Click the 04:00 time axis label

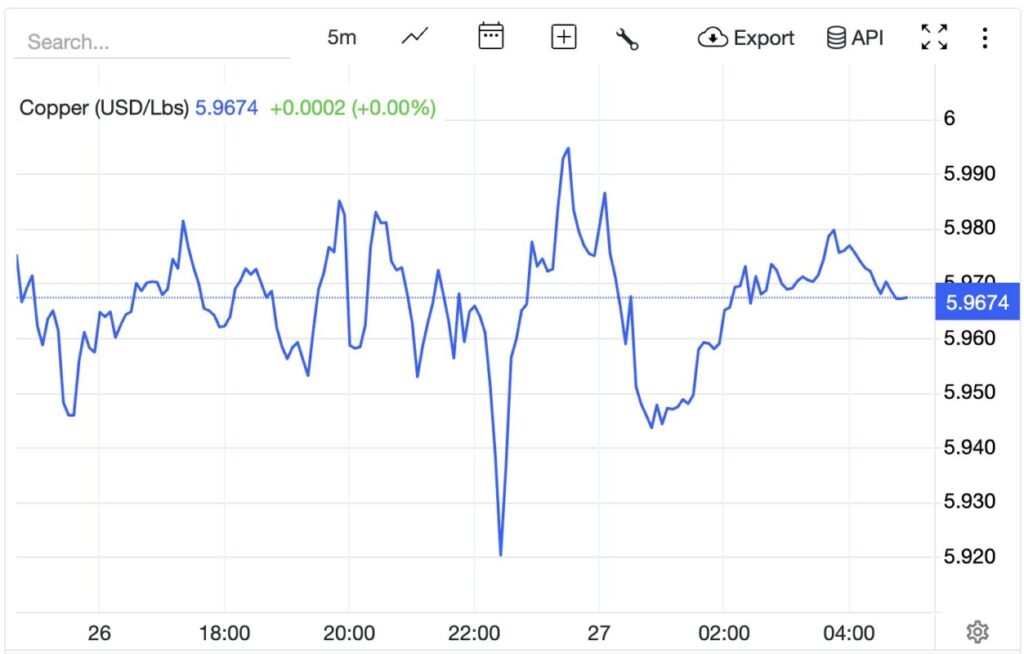849,633
